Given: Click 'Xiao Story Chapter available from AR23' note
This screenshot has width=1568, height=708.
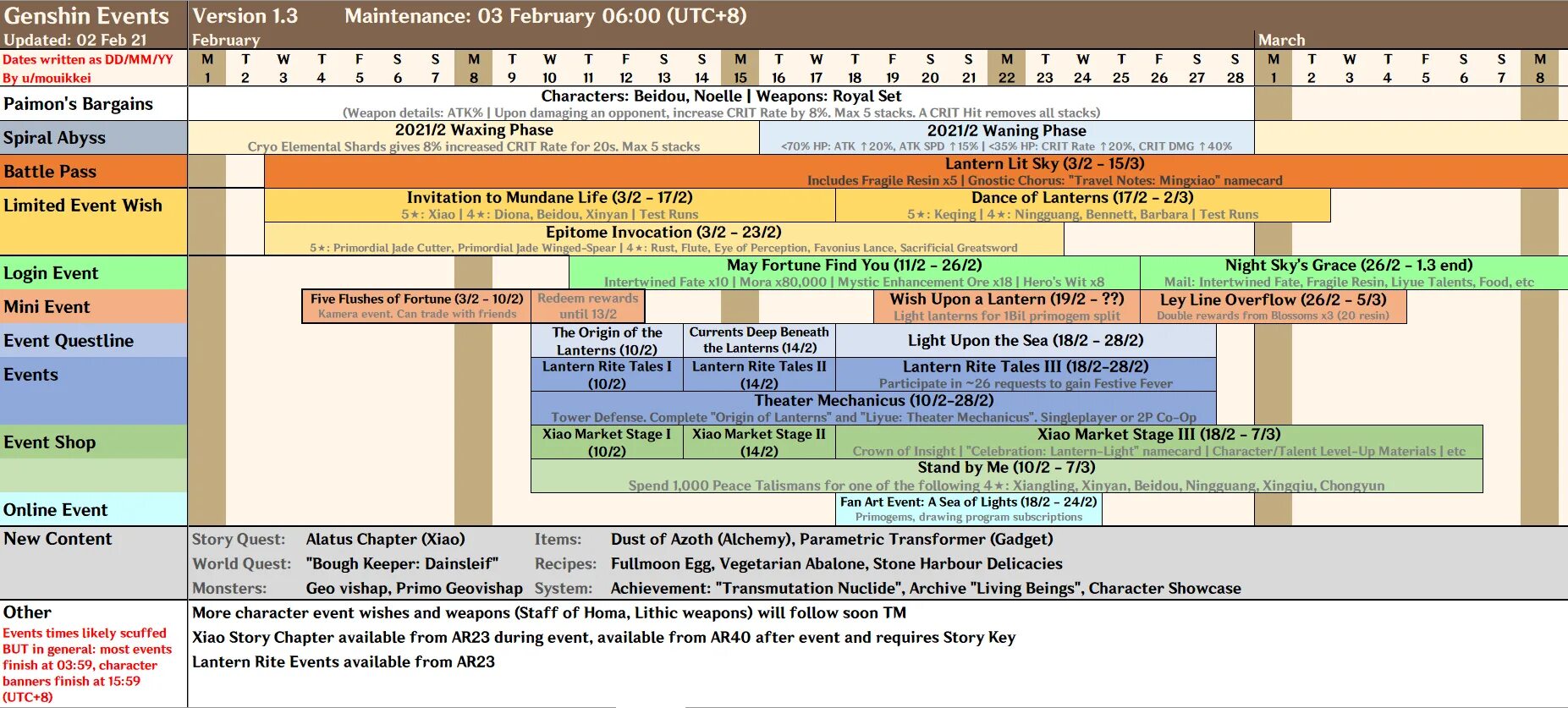Looking at the screenshot, I should (603, 637).
